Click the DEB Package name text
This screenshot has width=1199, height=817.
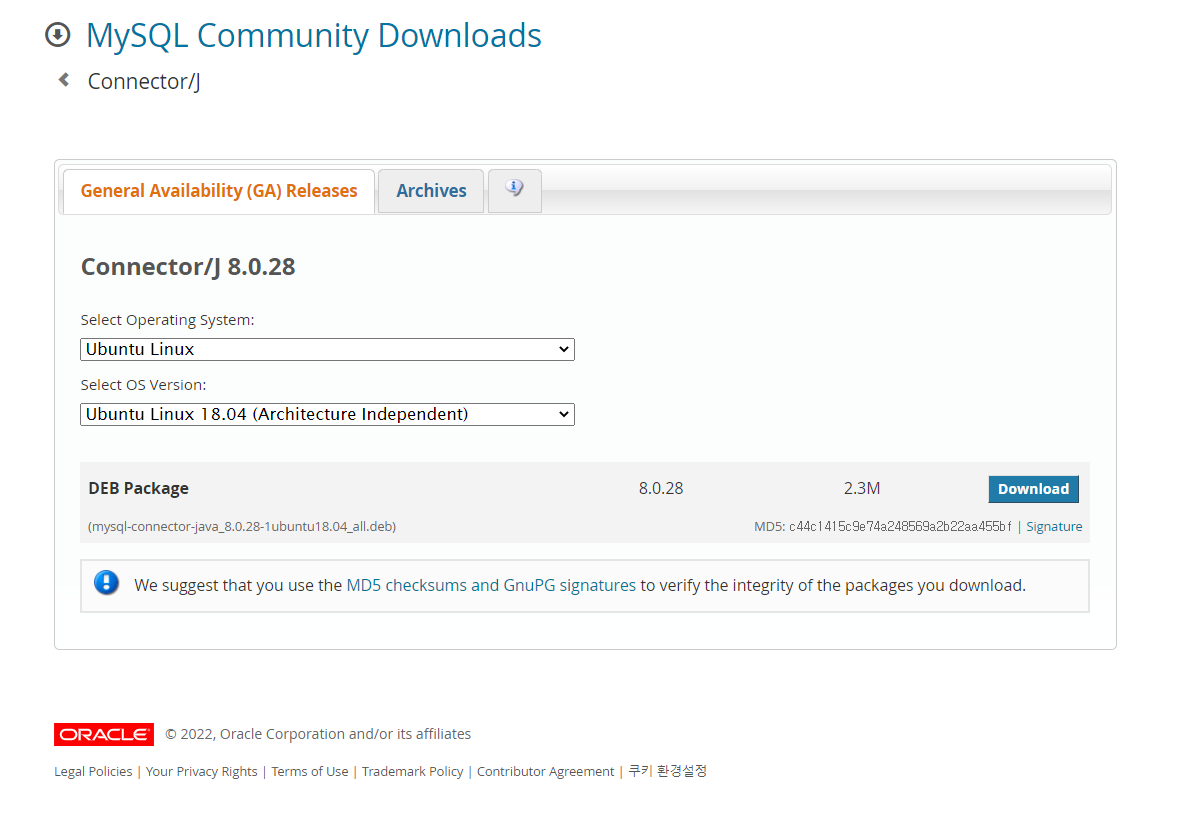pyautogui.click(x=138, y=488)
